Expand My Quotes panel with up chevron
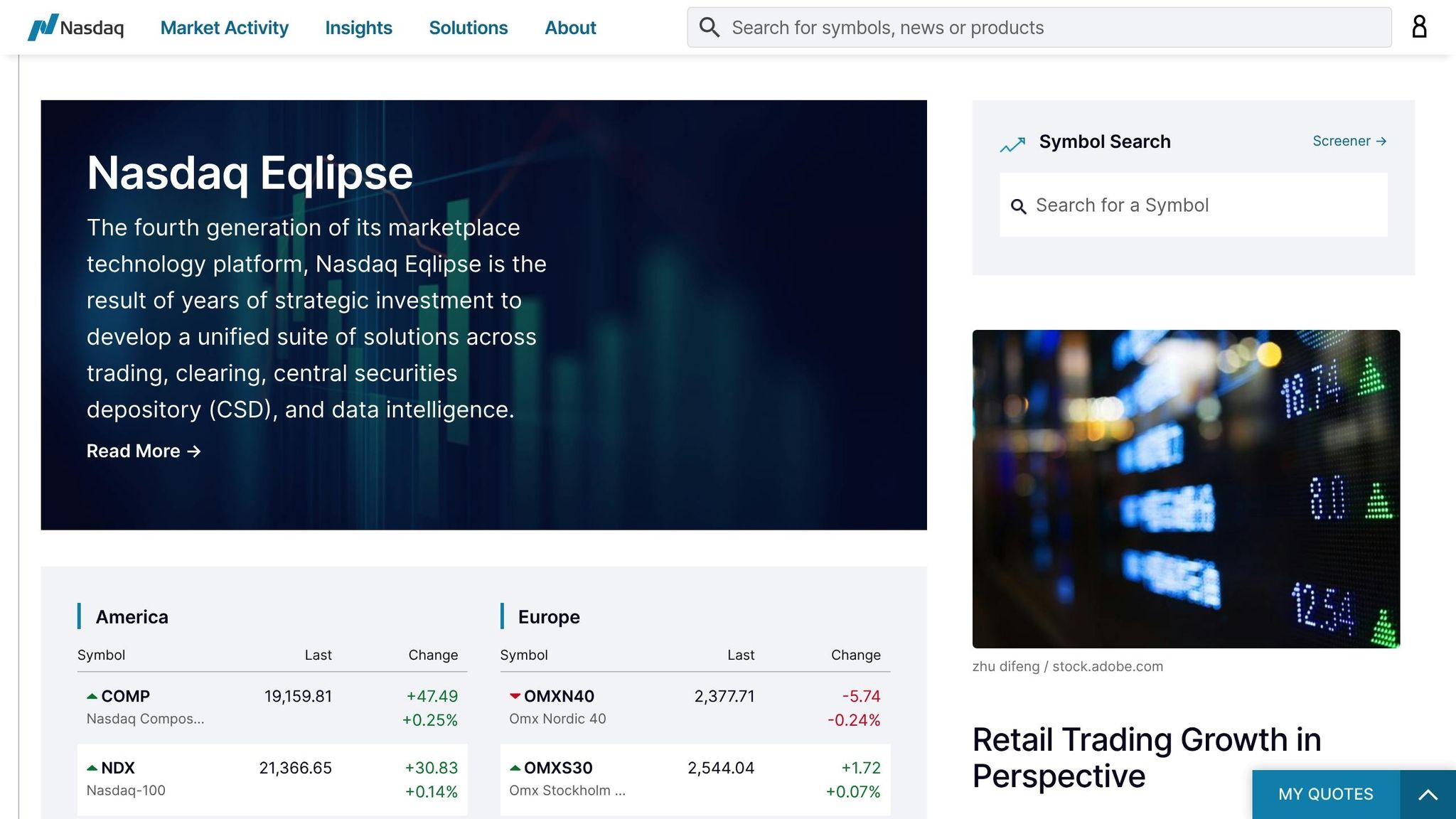The height and width of the screenshot is (819, 1456). [1428, 795]
